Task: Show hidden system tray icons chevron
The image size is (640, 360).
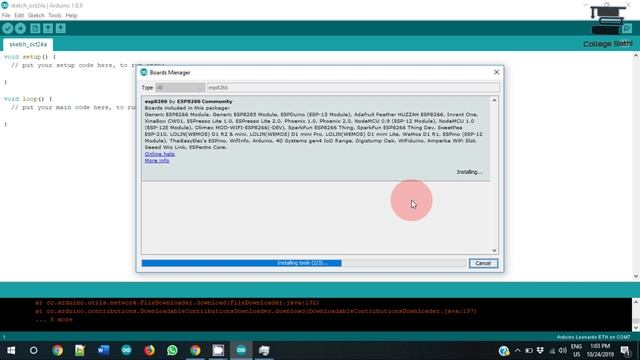Action: [x=518, y=350]
